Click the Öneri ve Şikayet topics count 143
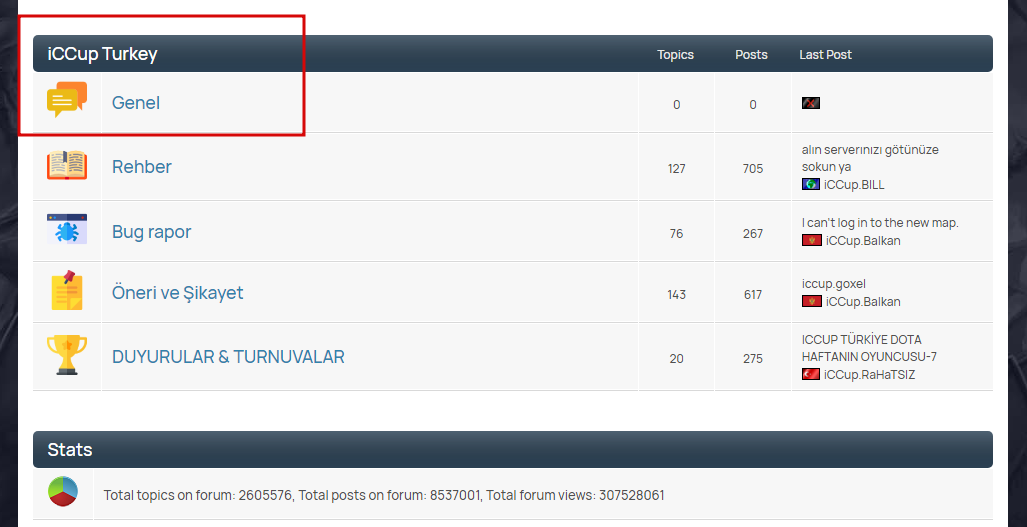Viewport: 1027px width, 527px height. pyautogui.click(x=677, y=295)
